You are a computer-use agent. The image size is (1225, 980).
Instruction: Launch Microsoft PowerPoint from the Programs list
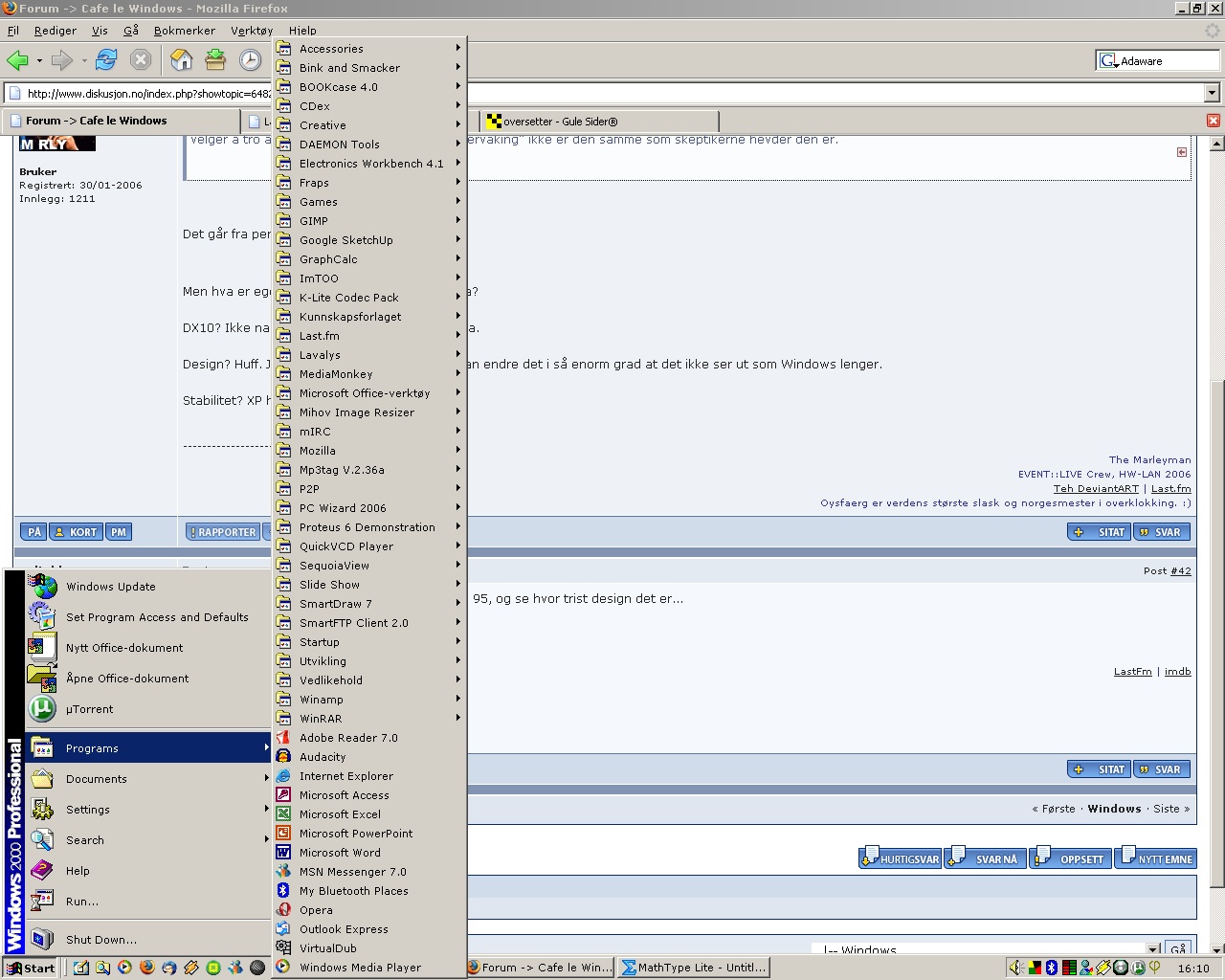(x=369, y=834)
